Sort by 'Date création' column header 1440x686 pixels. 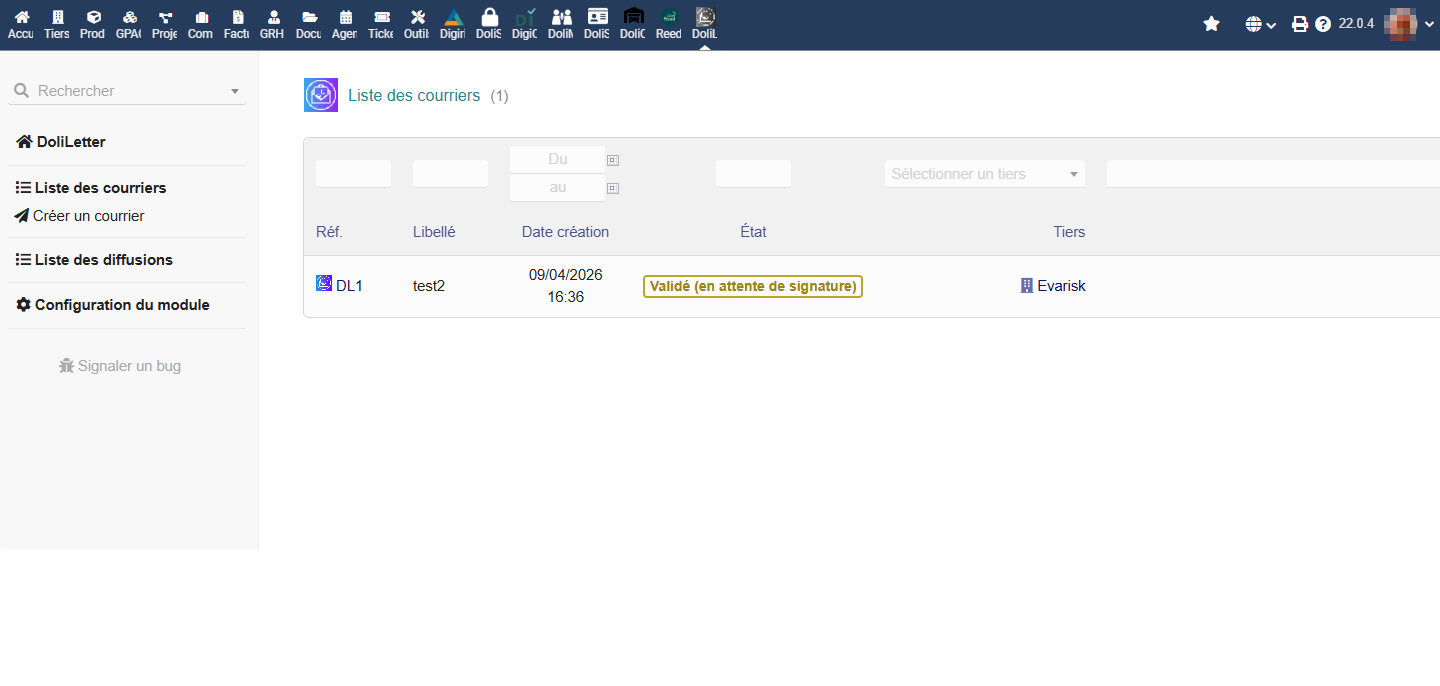[565, 232]
